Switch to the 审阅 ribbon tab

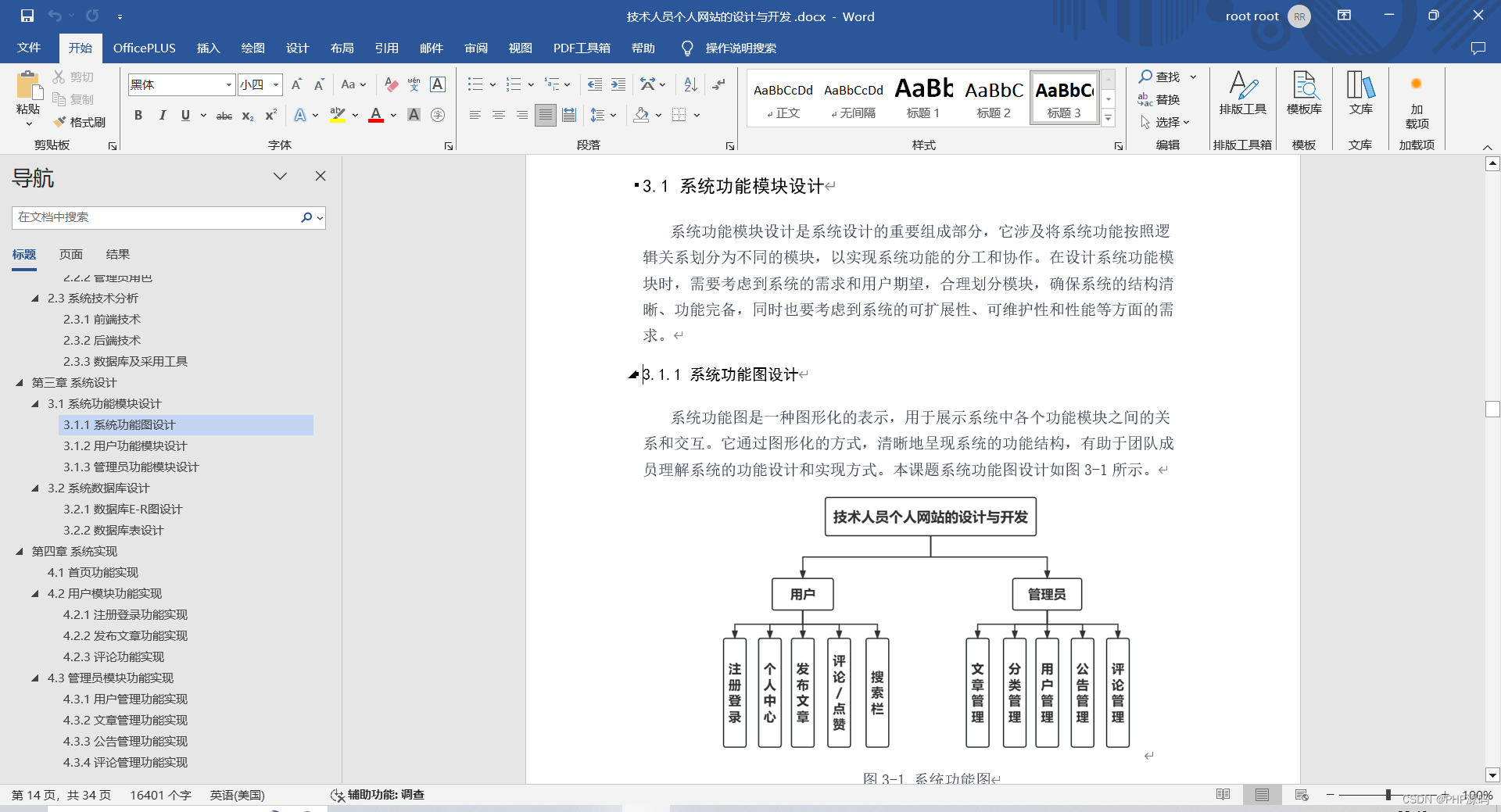tap(476, 48)
